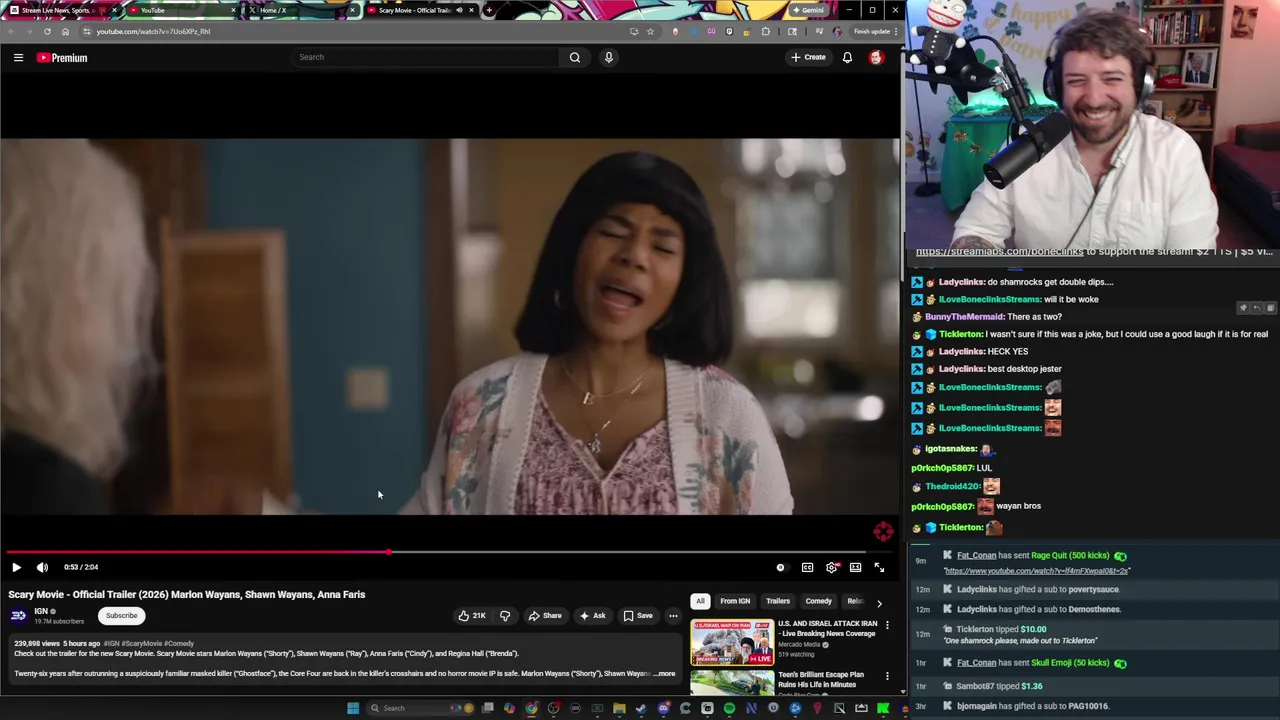The width and height of the screenshot is (1280, 720).
Task: Share the Scary Movie trailer
Action: (545, 616)
